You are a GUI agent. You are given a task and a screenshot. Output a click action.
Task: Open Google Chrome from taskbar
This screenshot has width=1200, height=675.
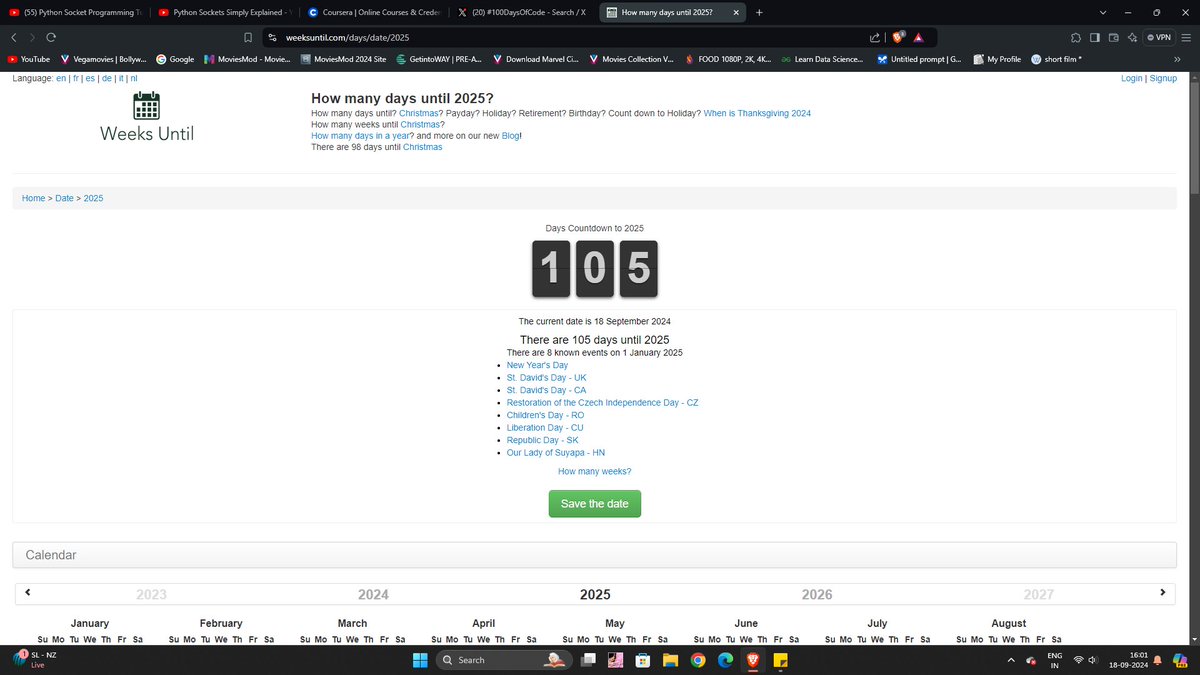pyautogui.click(x=698, y=659)
